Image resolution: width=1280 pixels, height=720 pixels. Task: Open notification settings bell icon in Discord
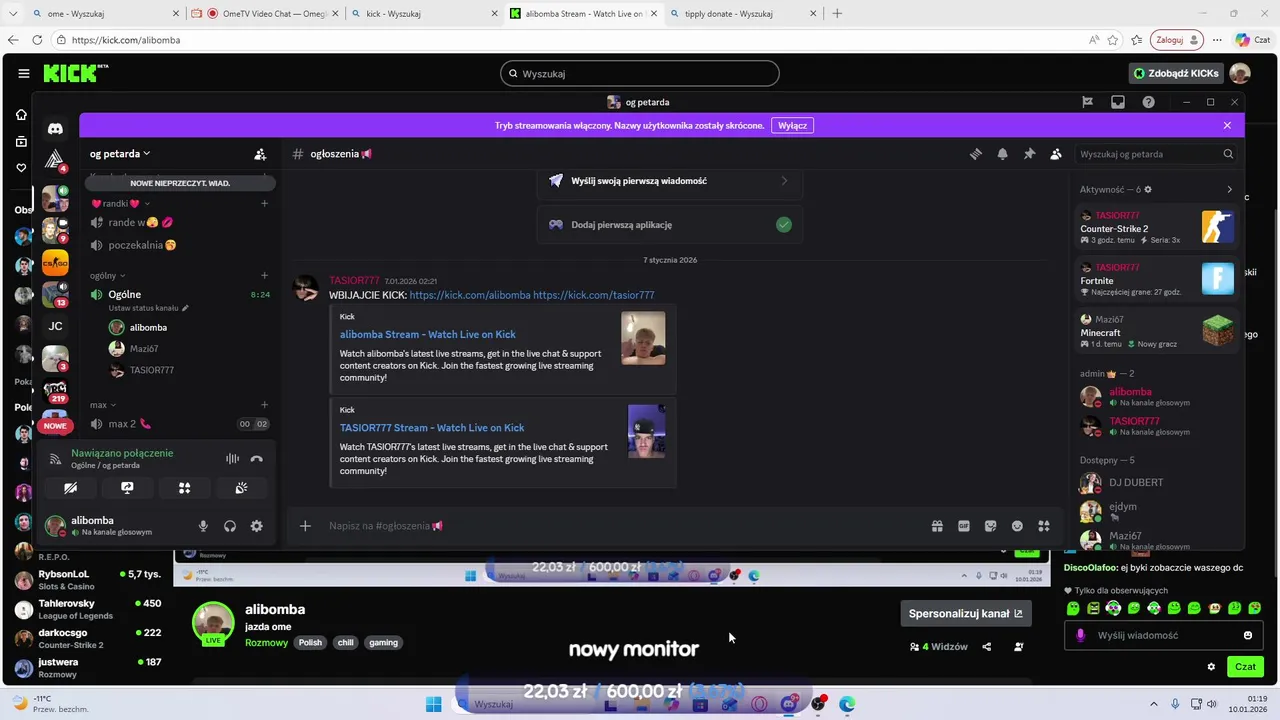(1002, 154)
